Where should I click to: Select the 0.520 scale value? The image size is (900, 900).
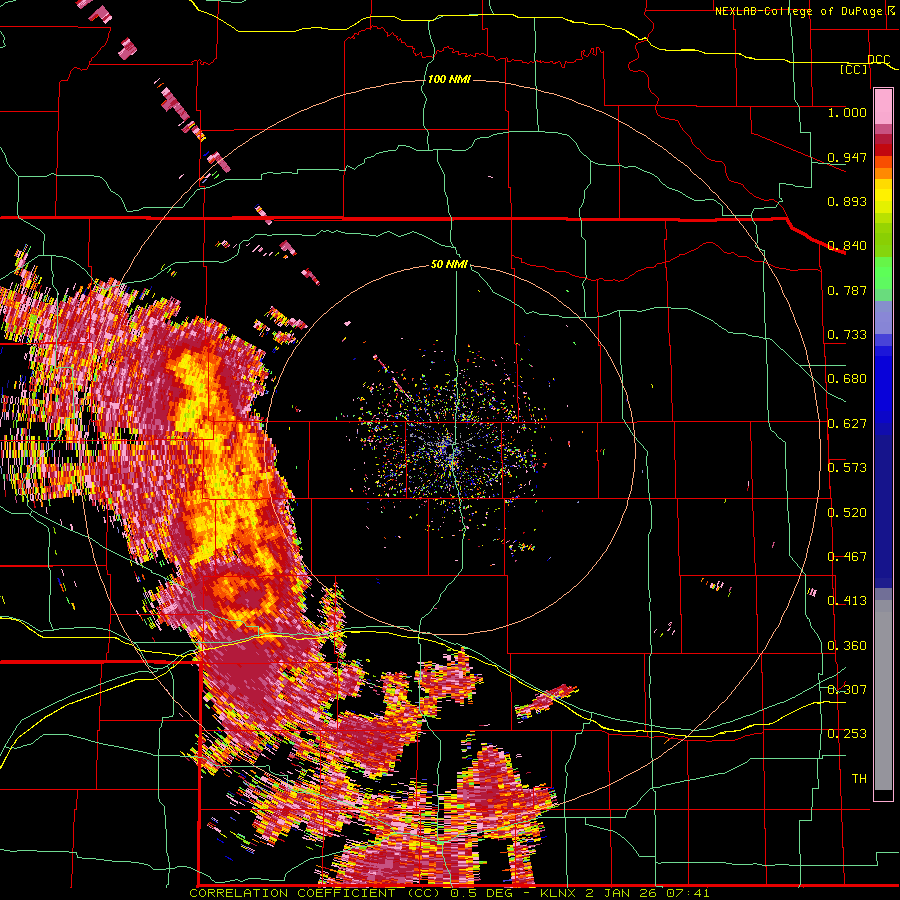(x=847, y=513)
